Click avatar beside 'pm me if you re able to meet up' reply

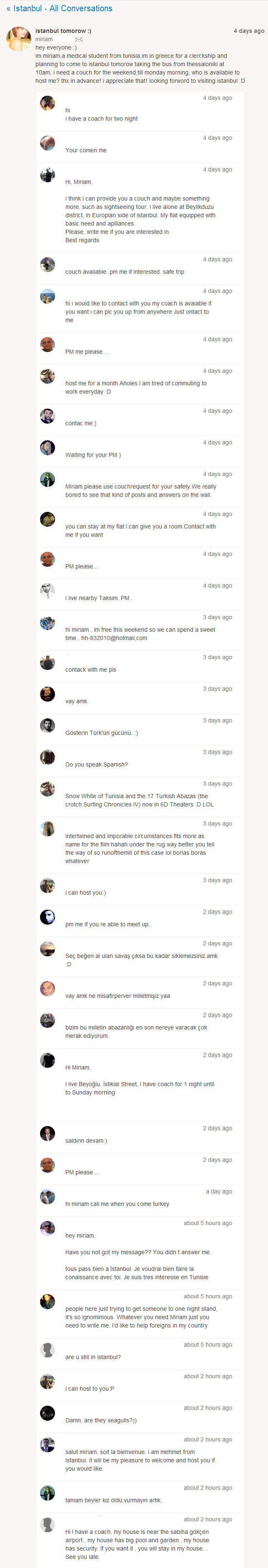[x=48, y=917]
